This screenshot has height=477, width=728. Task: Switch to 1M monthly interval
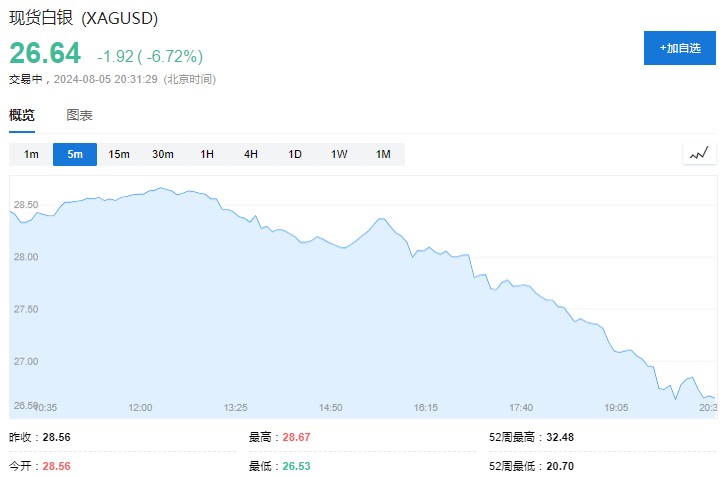[383, 154]
